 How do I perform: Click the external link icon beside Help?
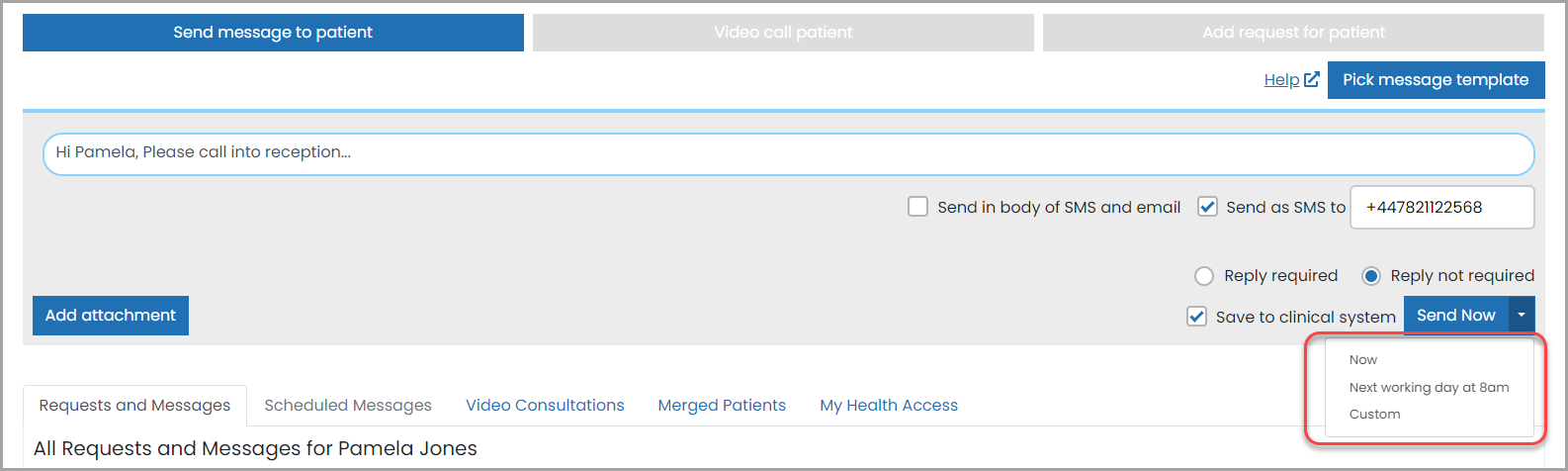[1312, 79]
